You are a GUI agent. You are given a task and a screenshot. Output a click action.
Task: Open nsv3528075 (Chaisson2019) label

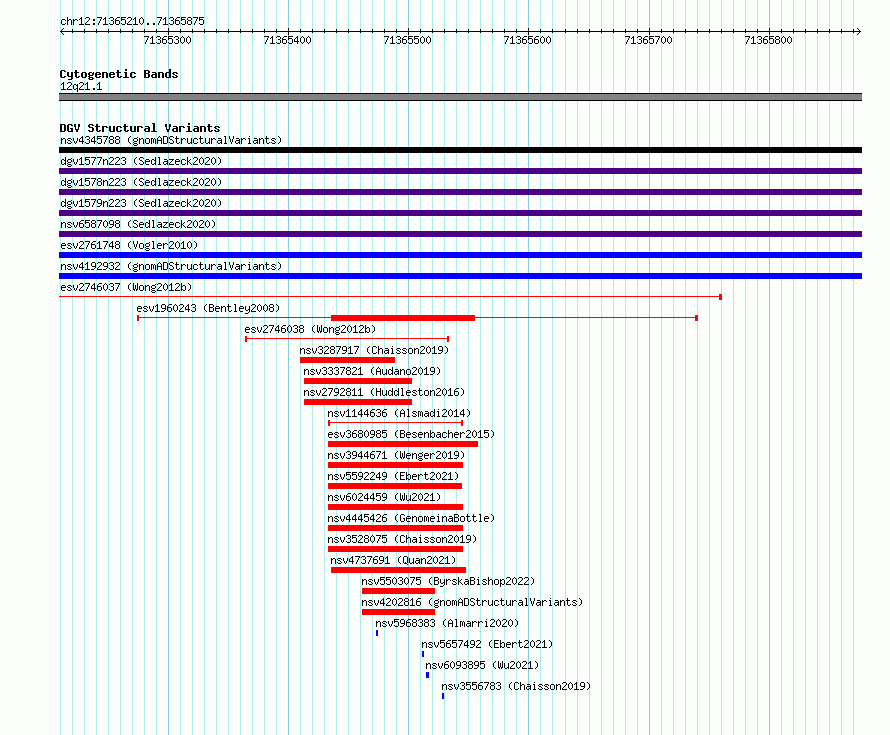tap(402, 539)
